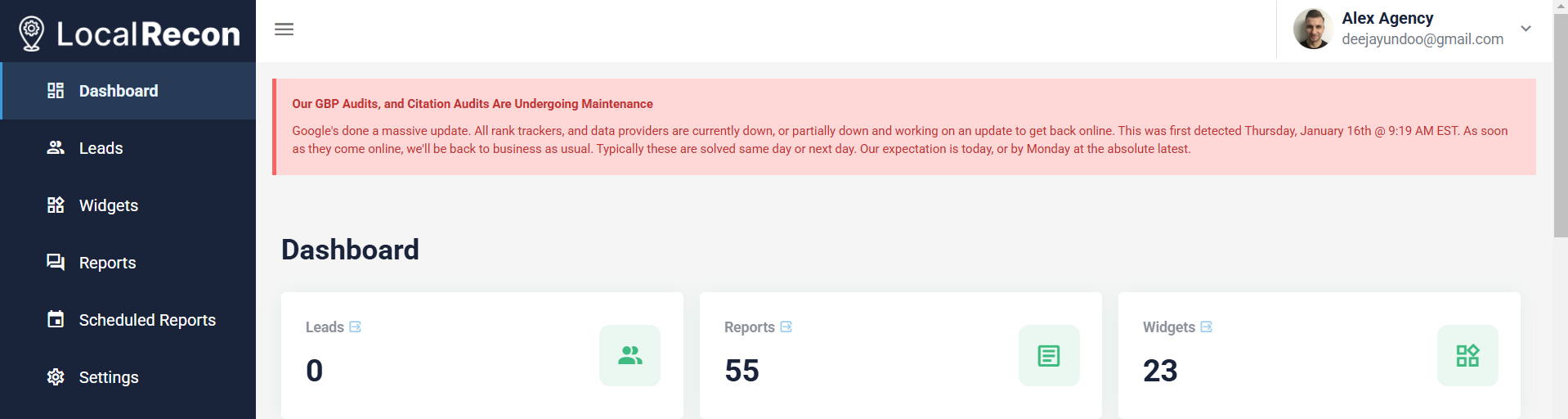Toggle the hamburger sidebar menu
This screenshot has height=419, width=1568.
pos(284,29)
